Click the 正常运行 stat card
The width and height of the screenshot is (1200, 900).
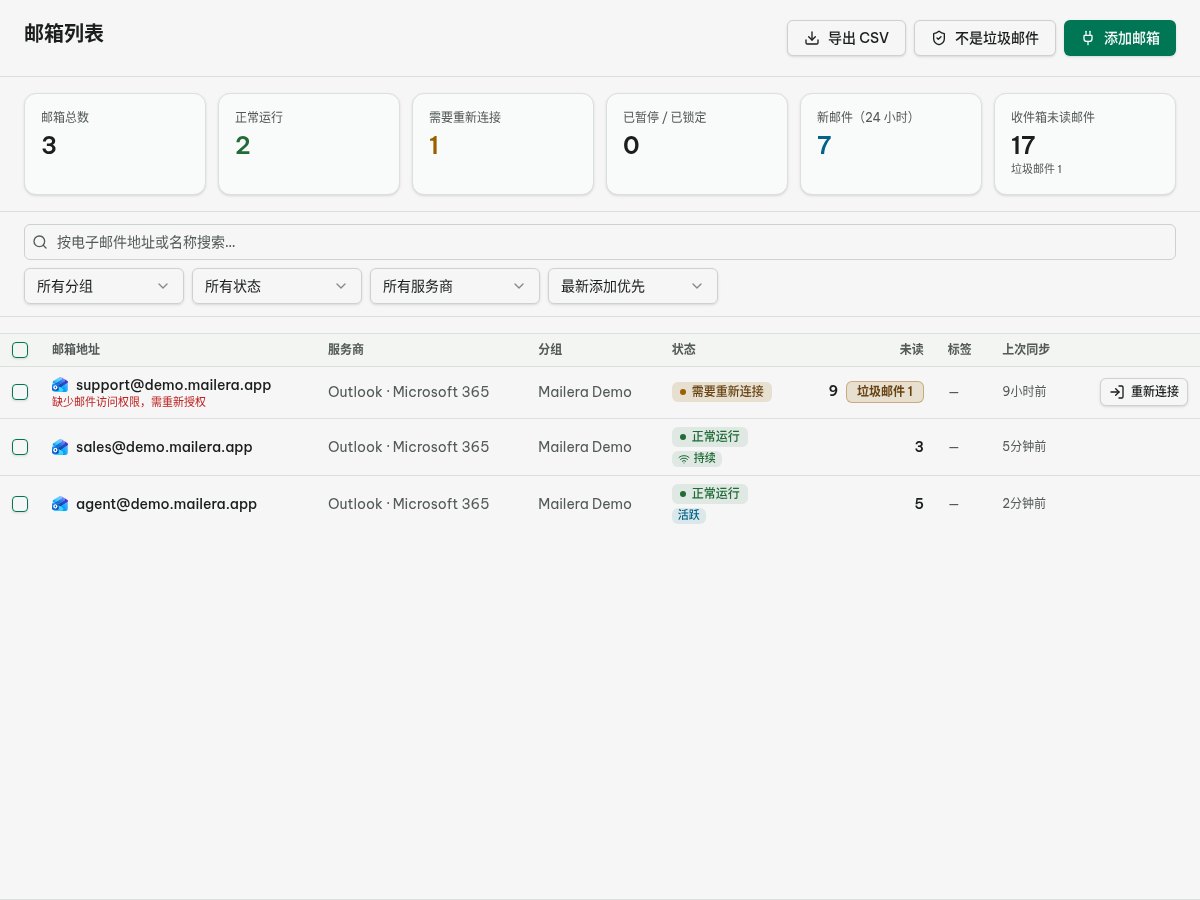(309, 144)
